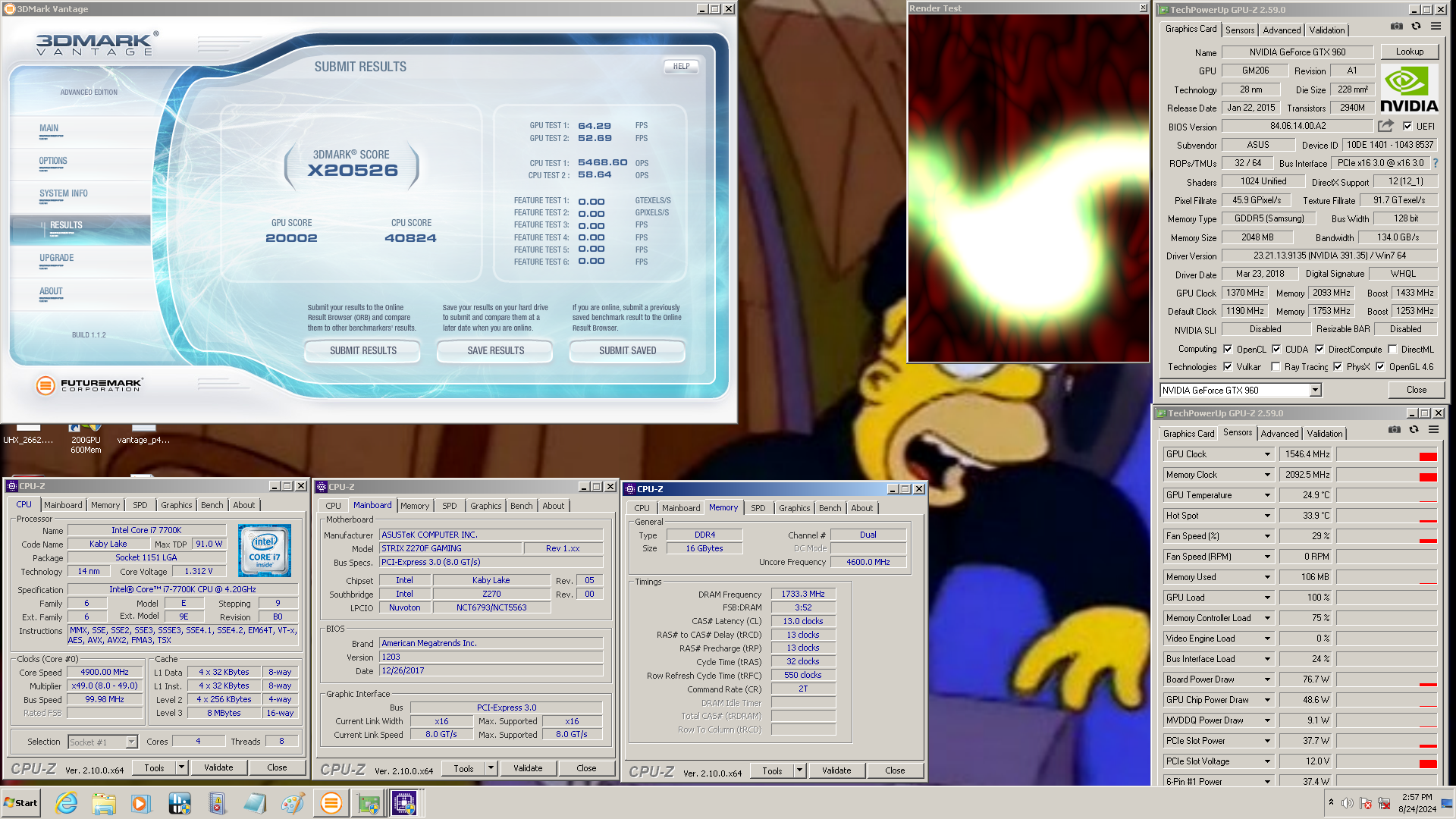Open the notepad icon in the taskbar
This screenshot has width=1456, height=819.
pos(255,803)
